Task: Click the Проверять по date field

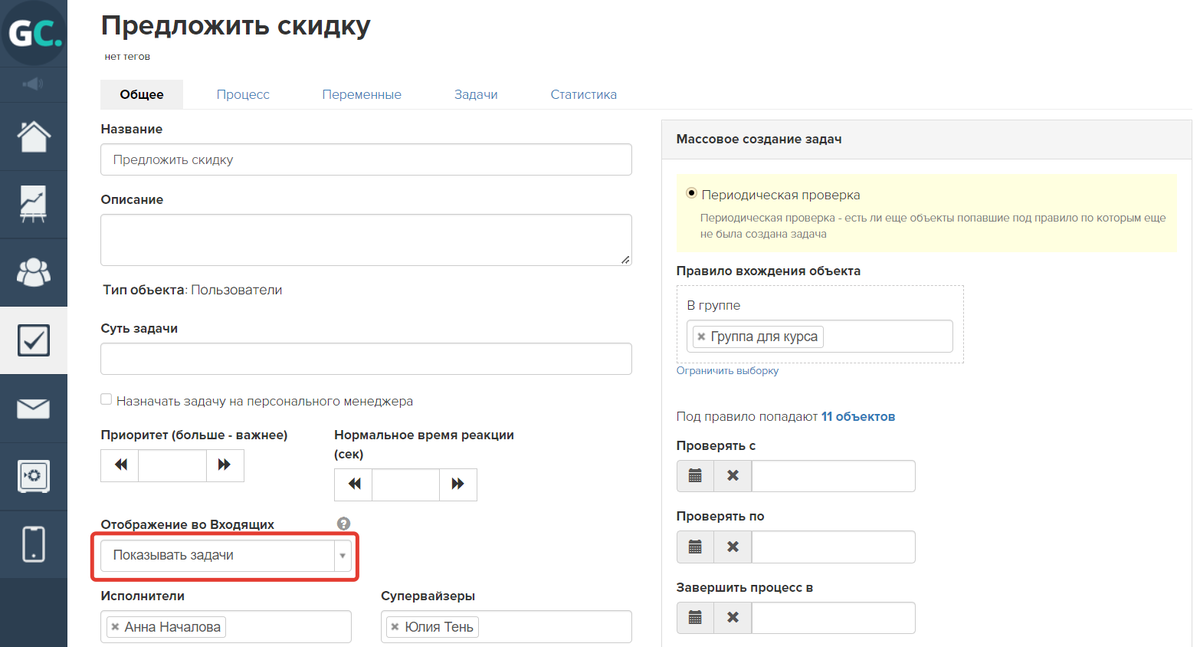Action: click(x=833, y=547)
